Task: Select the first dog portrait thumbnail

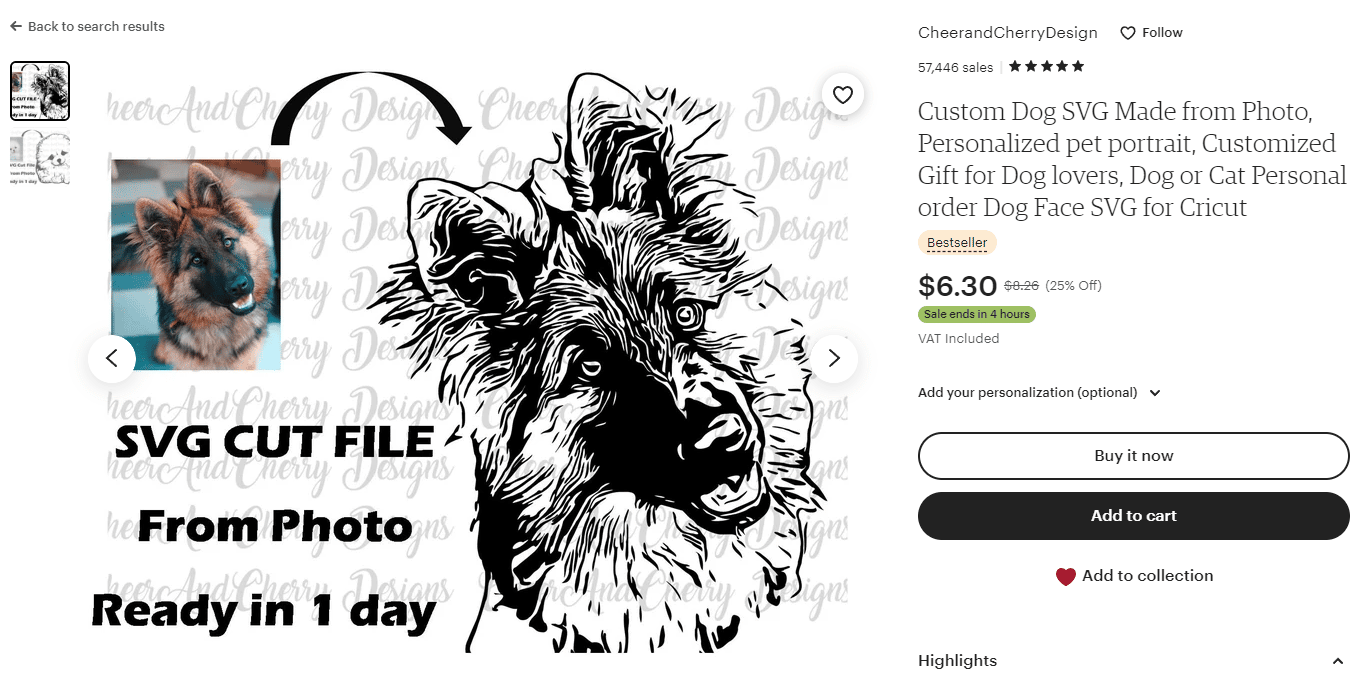Action: [40, 91]
